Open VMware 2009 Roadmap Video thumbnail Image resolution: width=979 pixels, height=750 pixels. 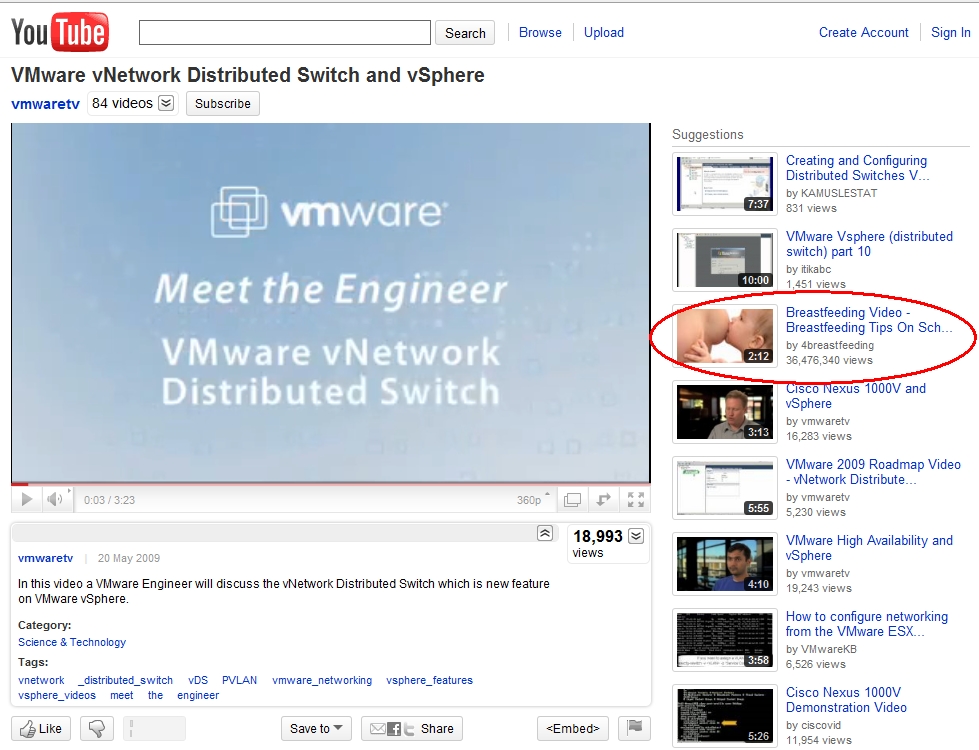[x=725, y=488]
